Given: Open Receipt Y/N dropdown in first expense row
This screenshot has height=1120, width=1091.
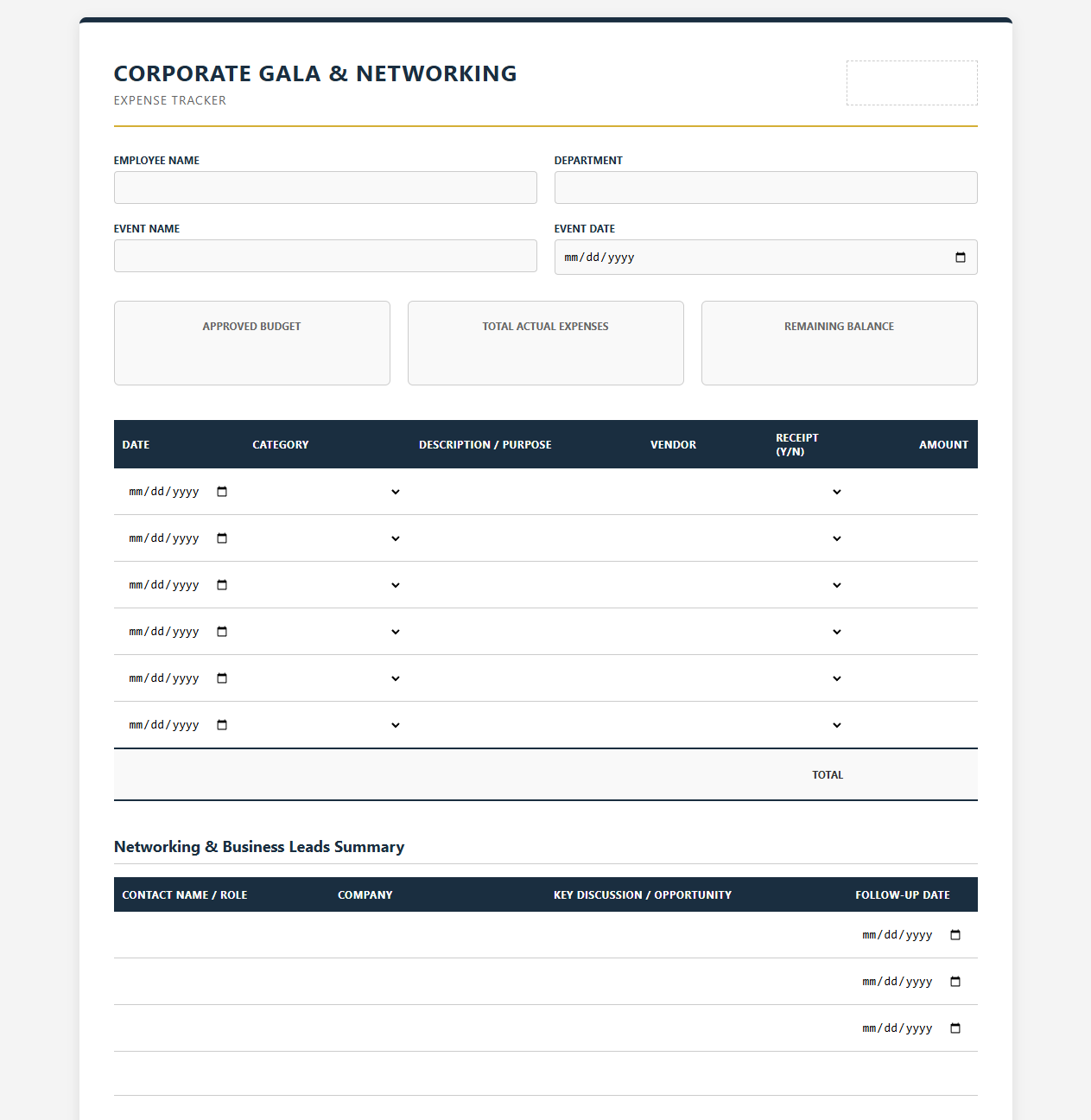Looking at the screenshot, I should point(809,492).
